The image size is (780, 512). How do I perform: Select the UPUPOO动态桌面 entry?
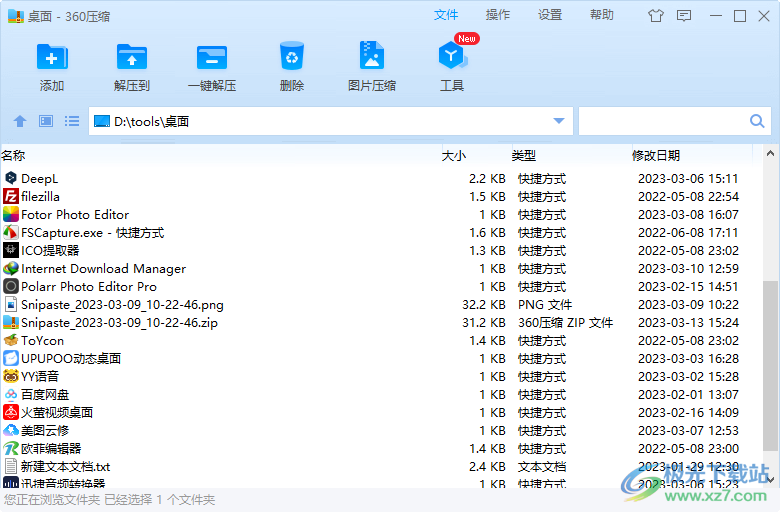[x=71, y=358]
